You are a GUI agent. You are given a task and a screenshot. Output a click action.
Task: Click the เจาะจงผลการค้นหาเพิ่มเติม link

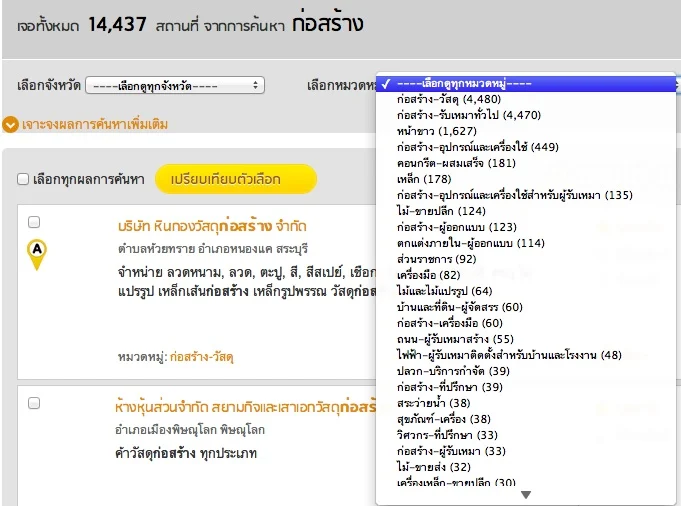[x=95, y=125]
